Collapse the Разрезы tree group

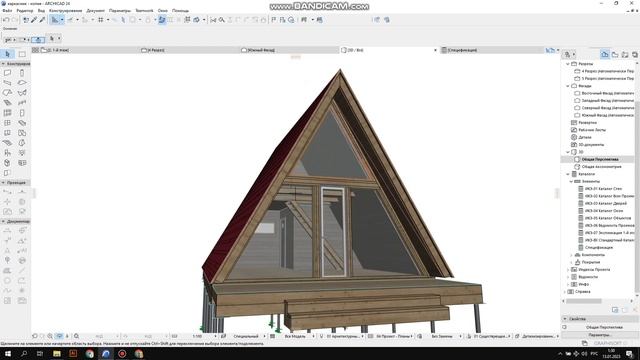coord(567,64)
